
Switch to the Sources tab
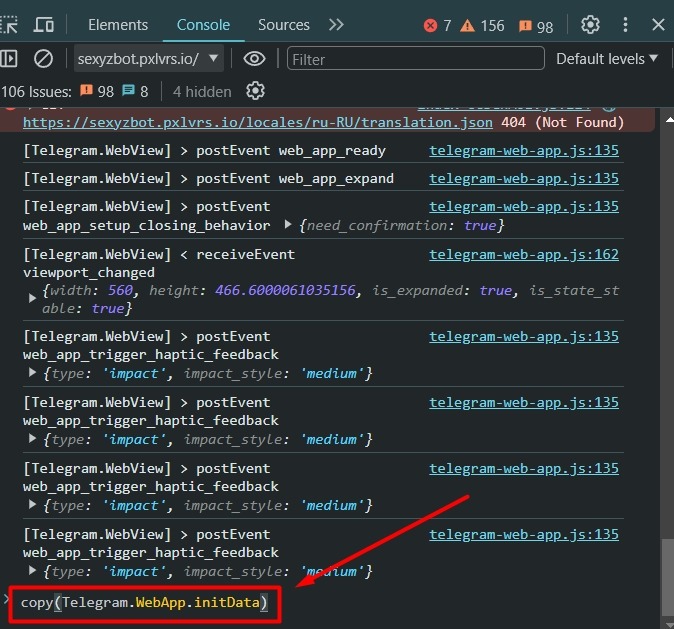click(283, 25)
